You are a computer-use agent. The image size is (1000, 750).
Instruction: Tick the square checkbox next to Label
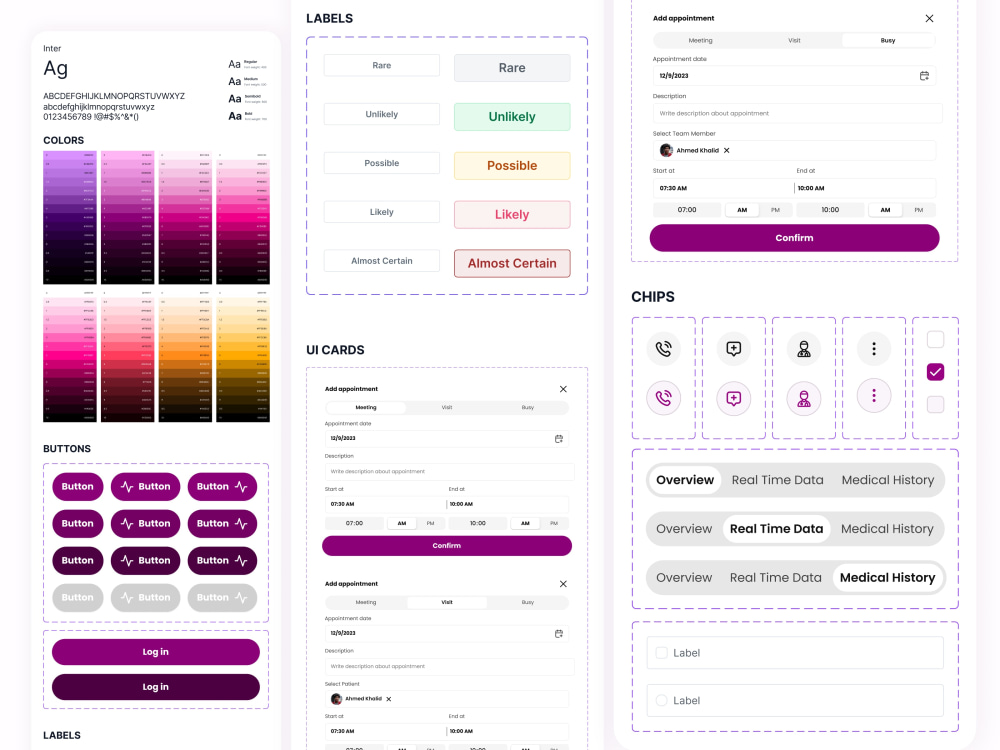[661, 652]
